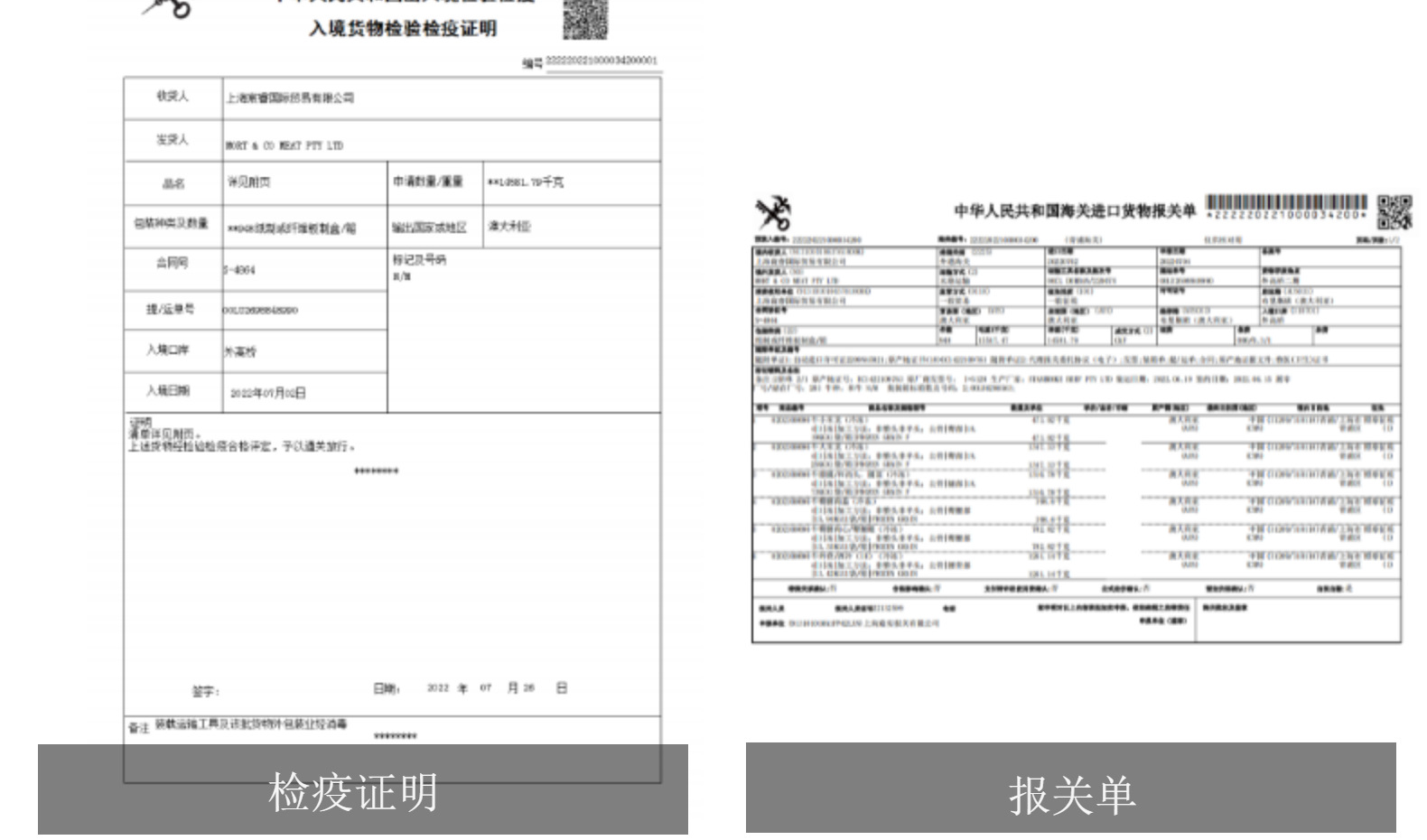Click the QR code on customs declaration
The image size is (1427, 840).
pyautogui.click(x=1394, y=212)
